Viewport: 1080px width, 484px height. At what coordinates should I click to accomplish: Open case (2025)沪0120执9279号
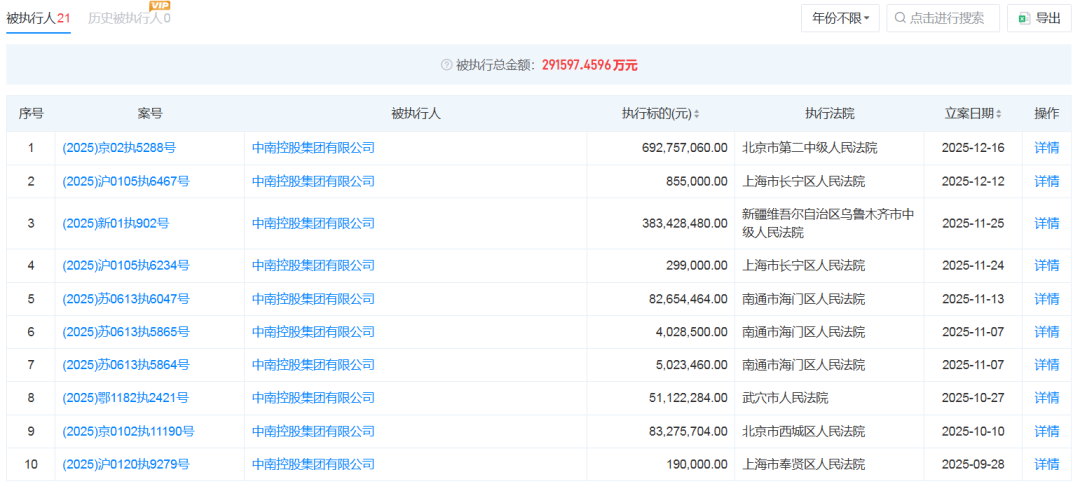click(126, 465)
